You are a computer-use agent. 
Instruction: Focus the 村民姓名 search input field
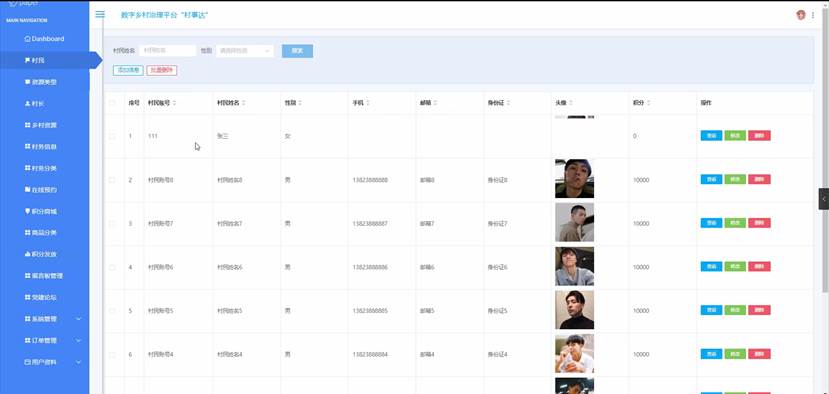(x=168, y=51)
